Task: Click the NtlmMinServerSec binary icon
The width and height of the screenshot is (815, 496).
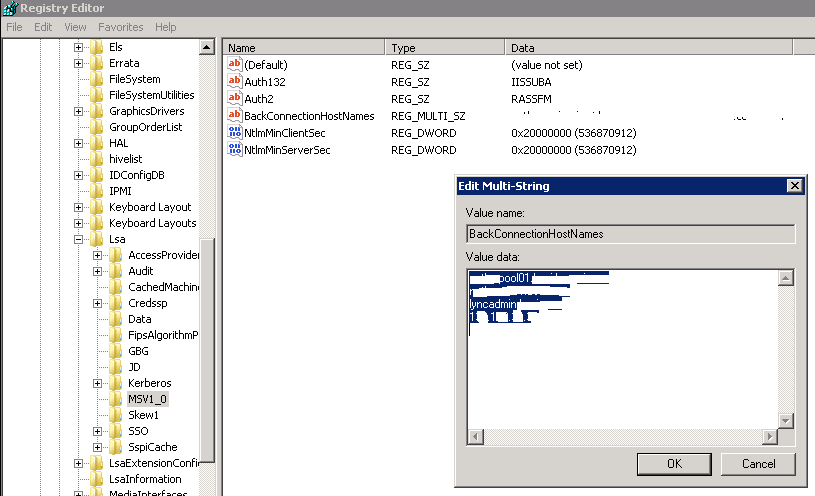Action: 235,150
